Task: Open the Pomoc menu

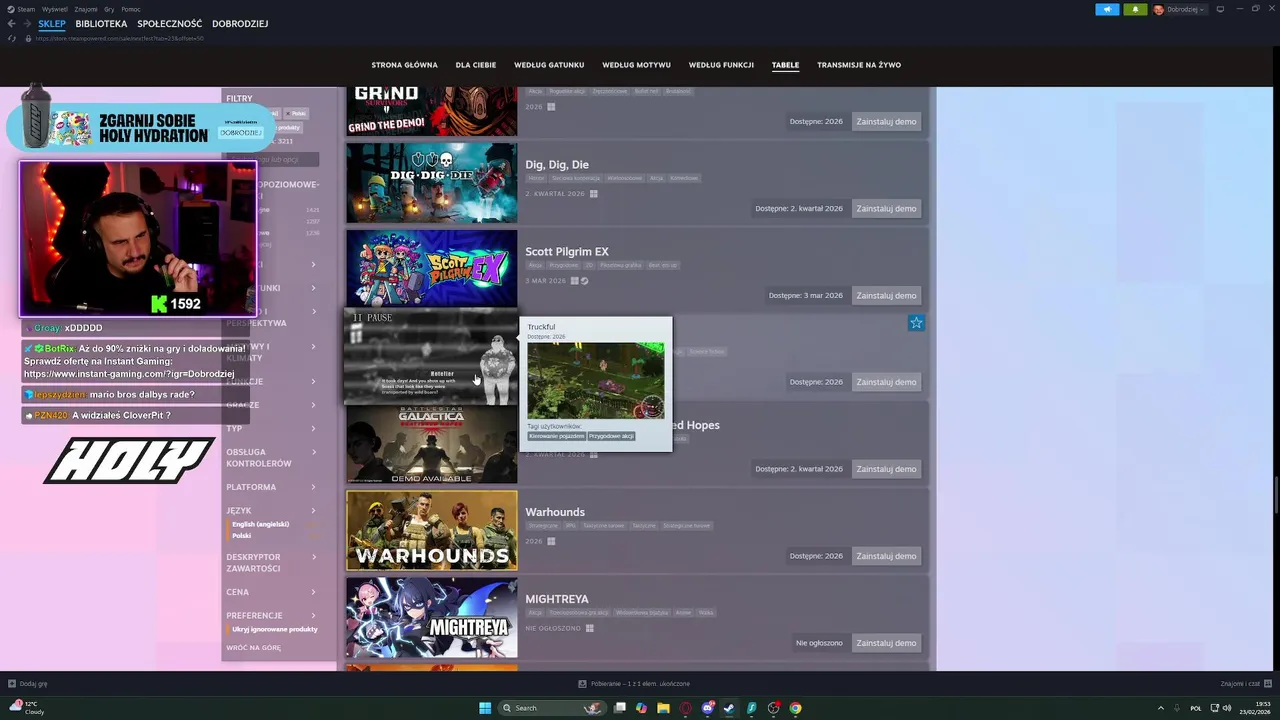Action: tap(131, 9)
